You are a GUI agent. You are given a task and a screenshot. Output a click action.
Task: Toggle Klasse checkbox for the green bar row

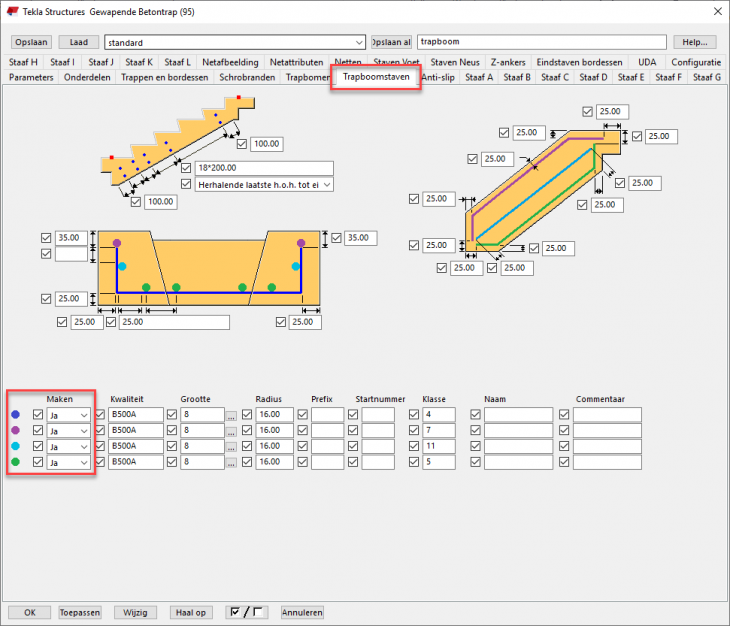414,462
